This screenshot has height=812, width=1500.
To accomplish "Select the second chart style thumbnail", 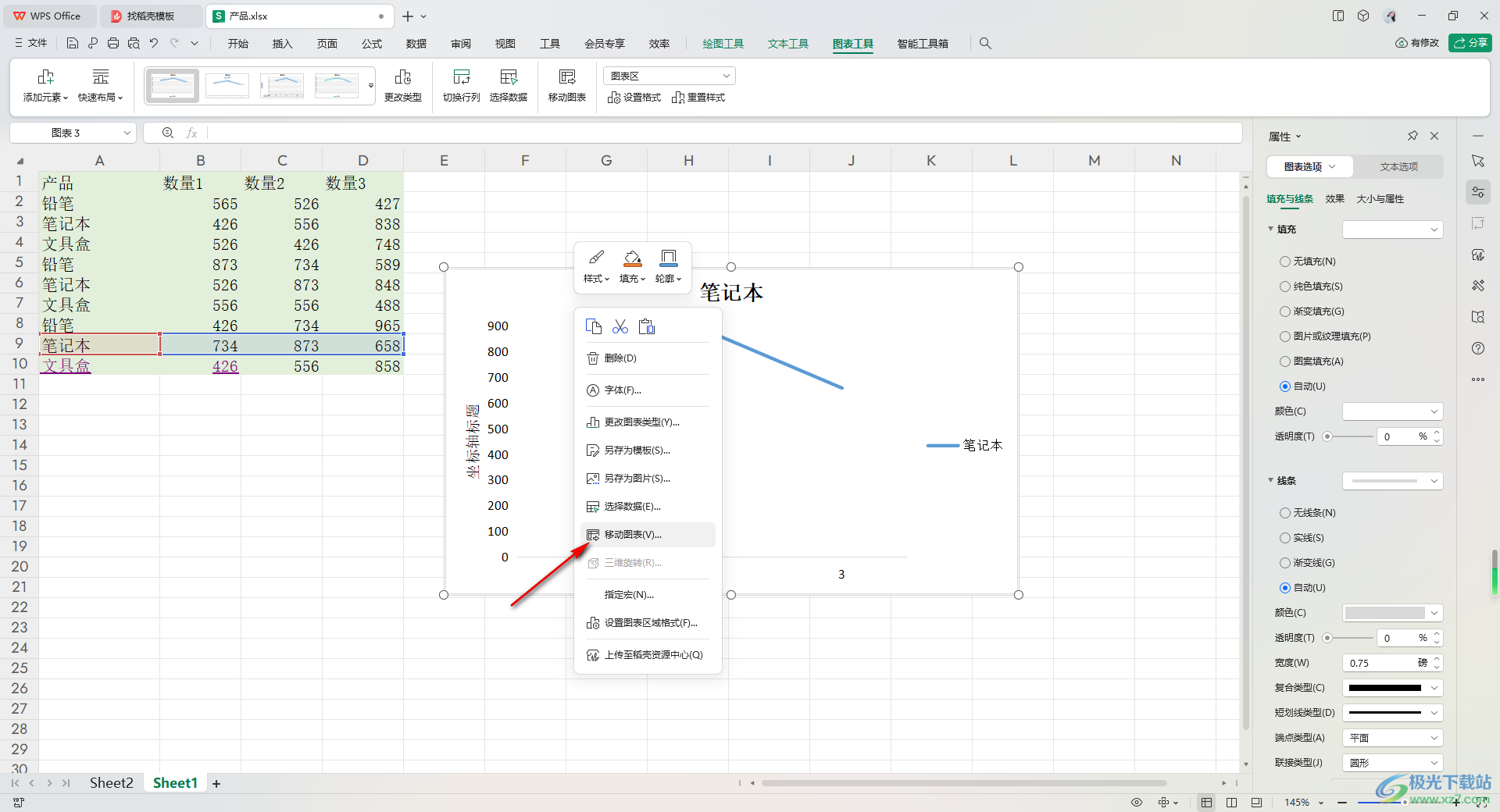I will click(x=227, y=86).
